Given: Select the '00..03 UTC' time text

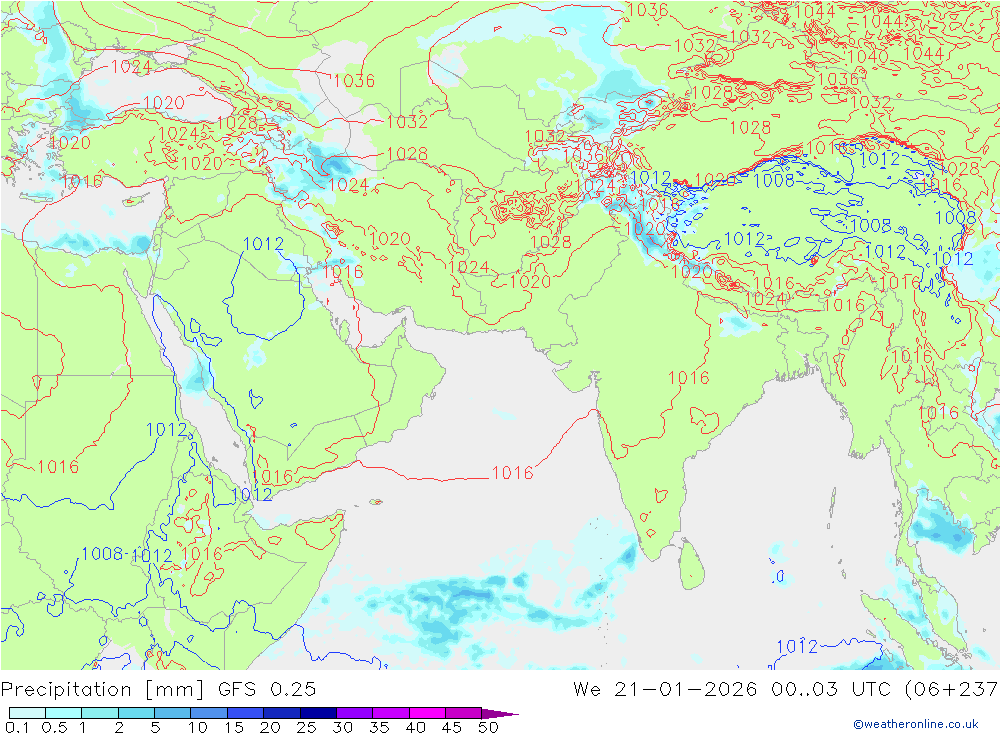Looking at the screenshot, I should 832,689.
